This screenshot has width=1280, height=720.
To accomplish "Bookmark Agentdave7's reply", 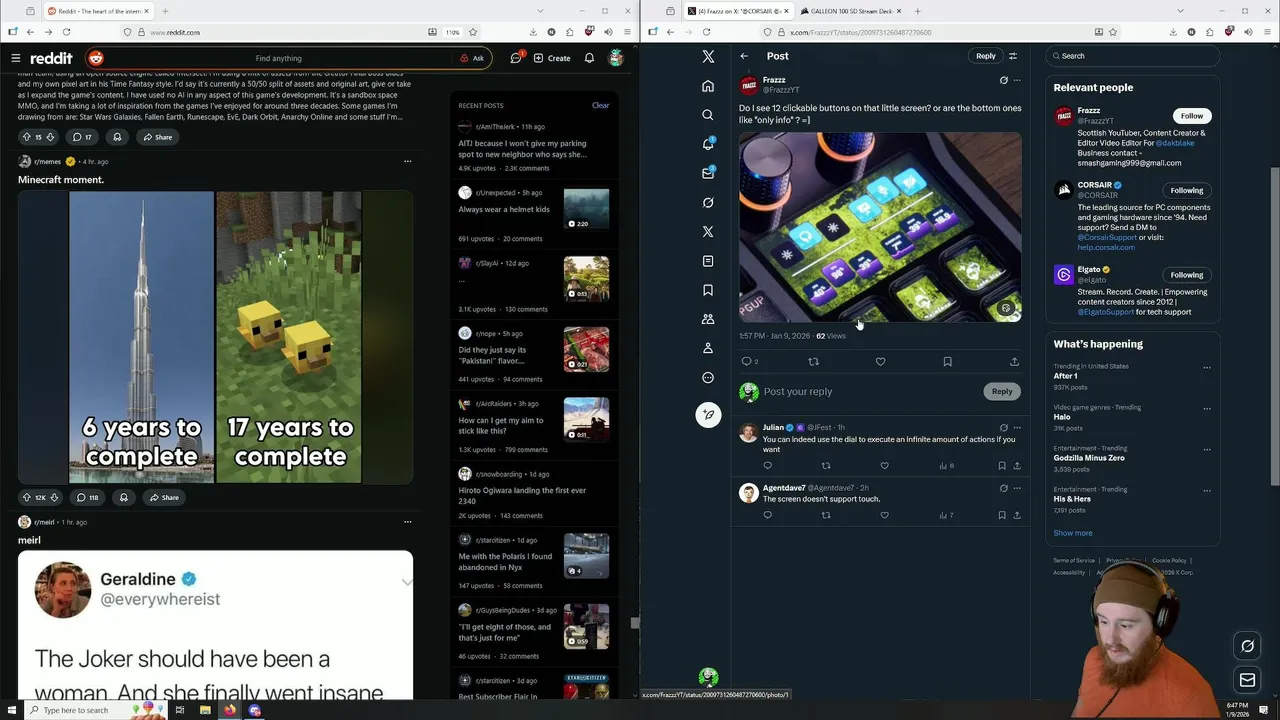I will pos(1002,516).
